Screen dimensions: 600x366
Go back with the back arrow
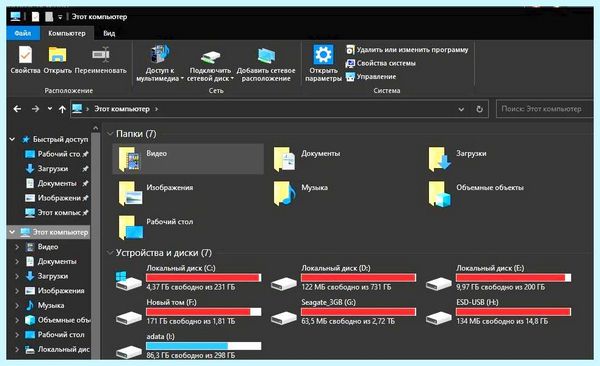pyautogui.click(x=17, y=109)
